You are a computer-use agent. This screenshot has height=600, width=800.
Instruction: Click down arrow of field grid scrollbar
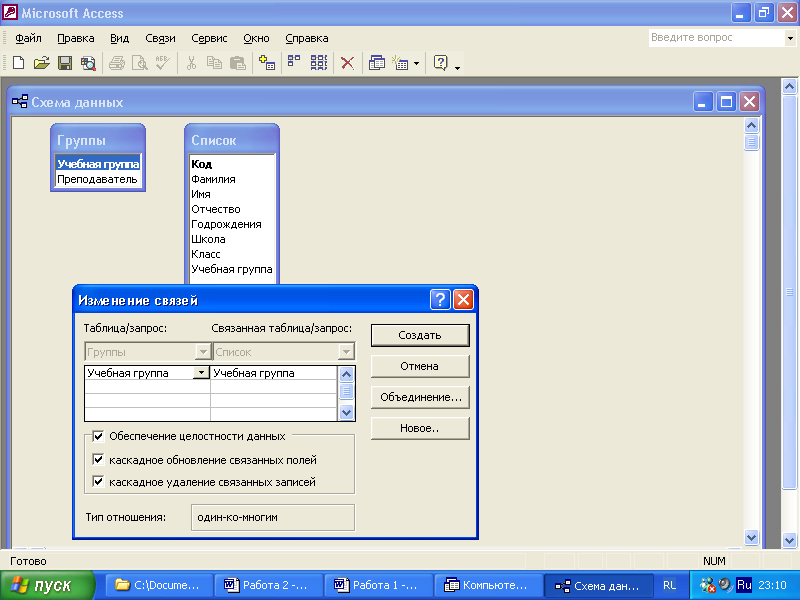tap(346, 412)
